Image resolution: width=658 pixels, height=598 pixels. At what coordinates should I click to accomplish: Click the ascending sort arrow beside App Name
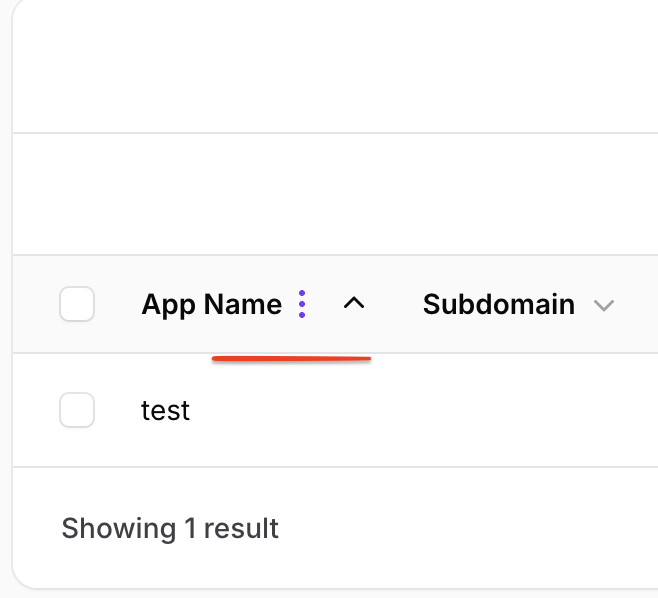click(354, 304)
